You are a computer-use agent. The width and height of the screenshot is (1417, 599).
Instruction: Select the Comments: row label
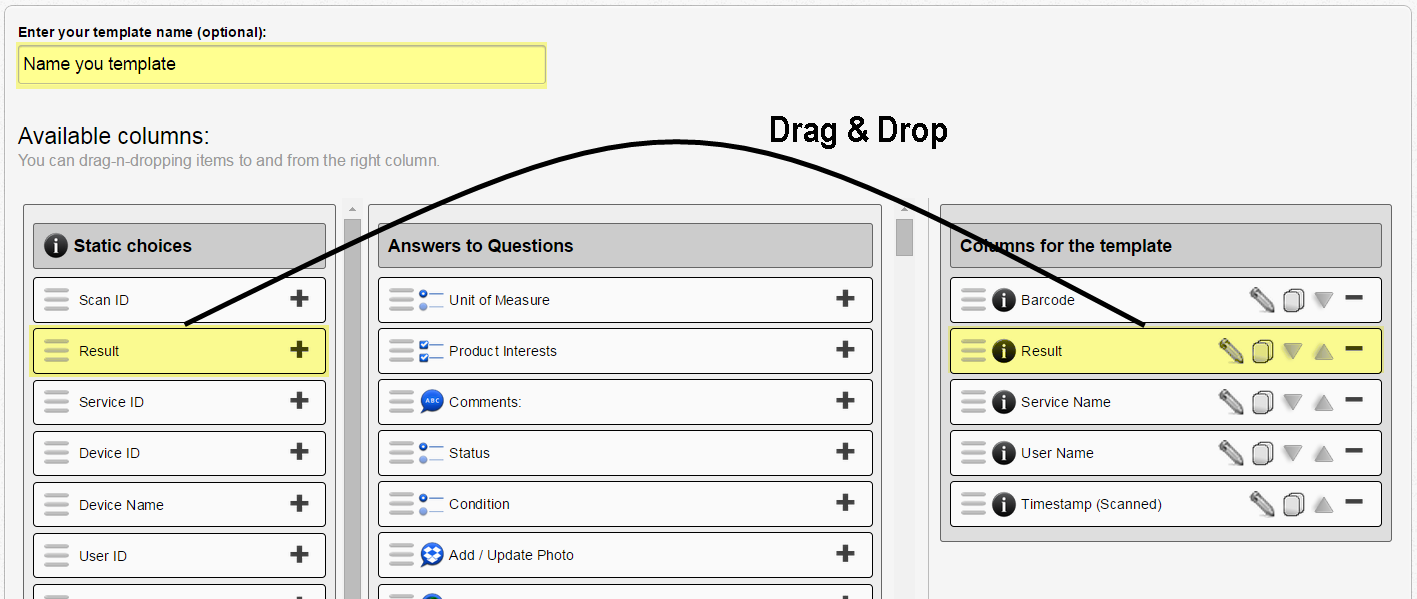coord(485,402)
